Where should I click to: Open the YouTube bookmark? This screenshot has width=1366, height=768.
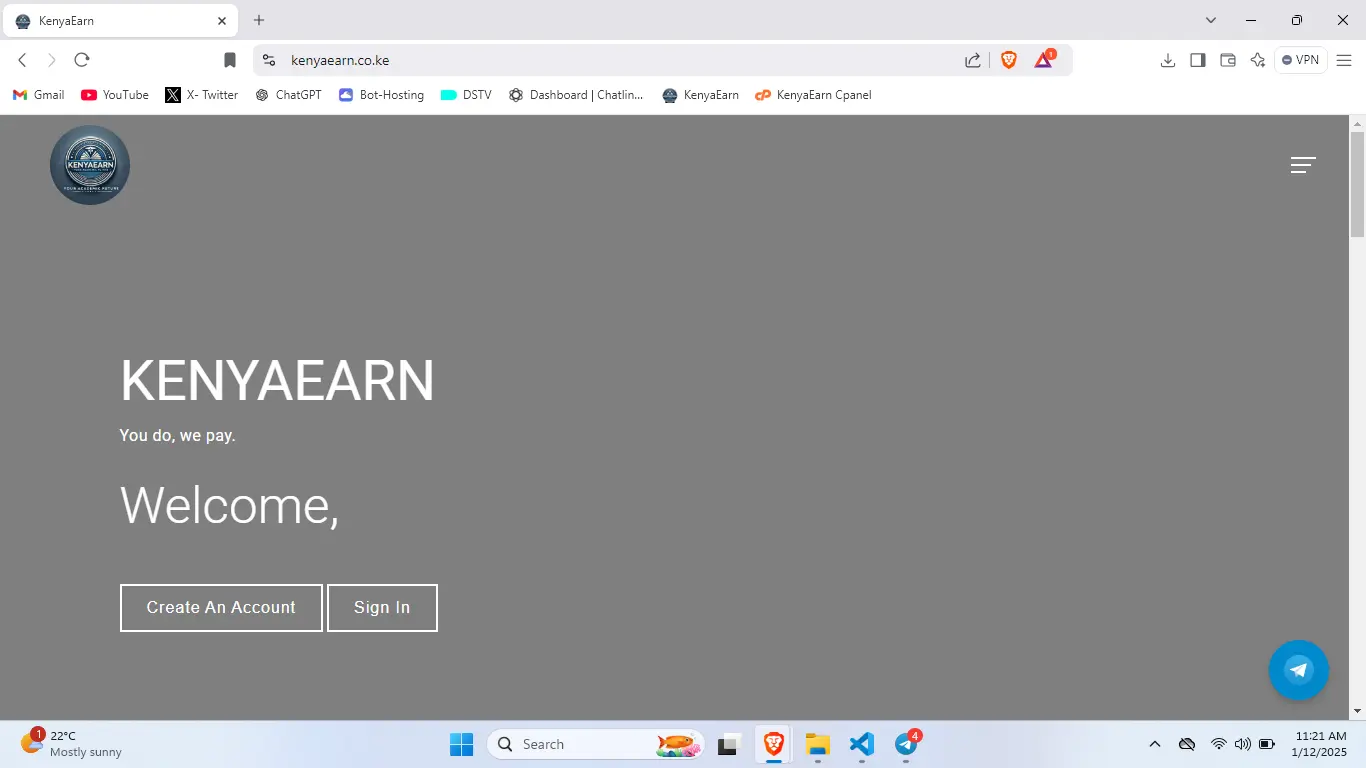click(115, 95)
